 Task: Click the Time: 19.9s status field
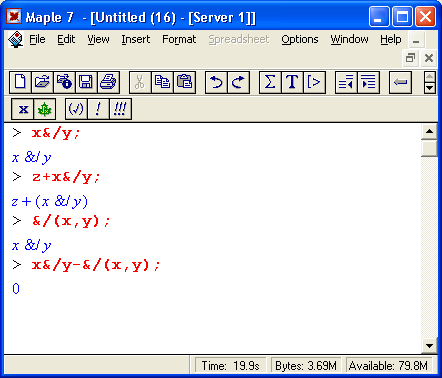(230, 366)
